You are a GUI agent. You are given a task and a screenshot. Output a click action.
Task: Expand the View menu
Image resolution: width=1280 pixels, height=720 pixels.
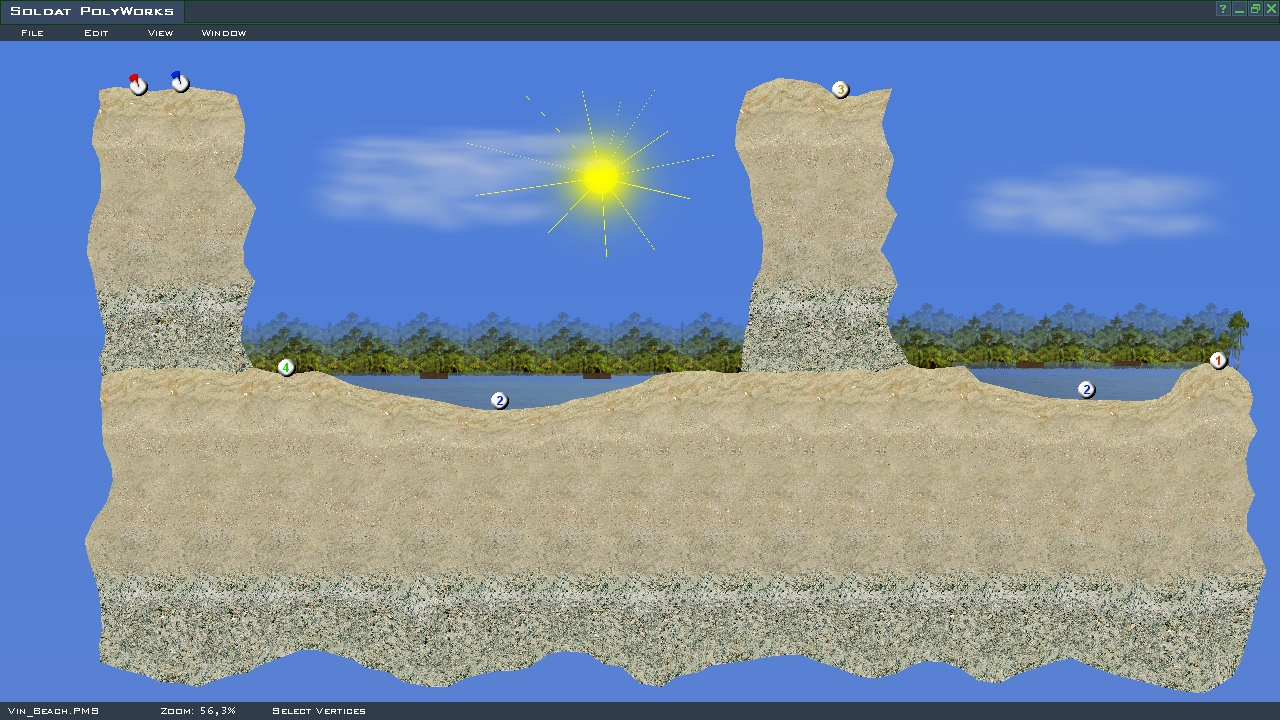160,33
